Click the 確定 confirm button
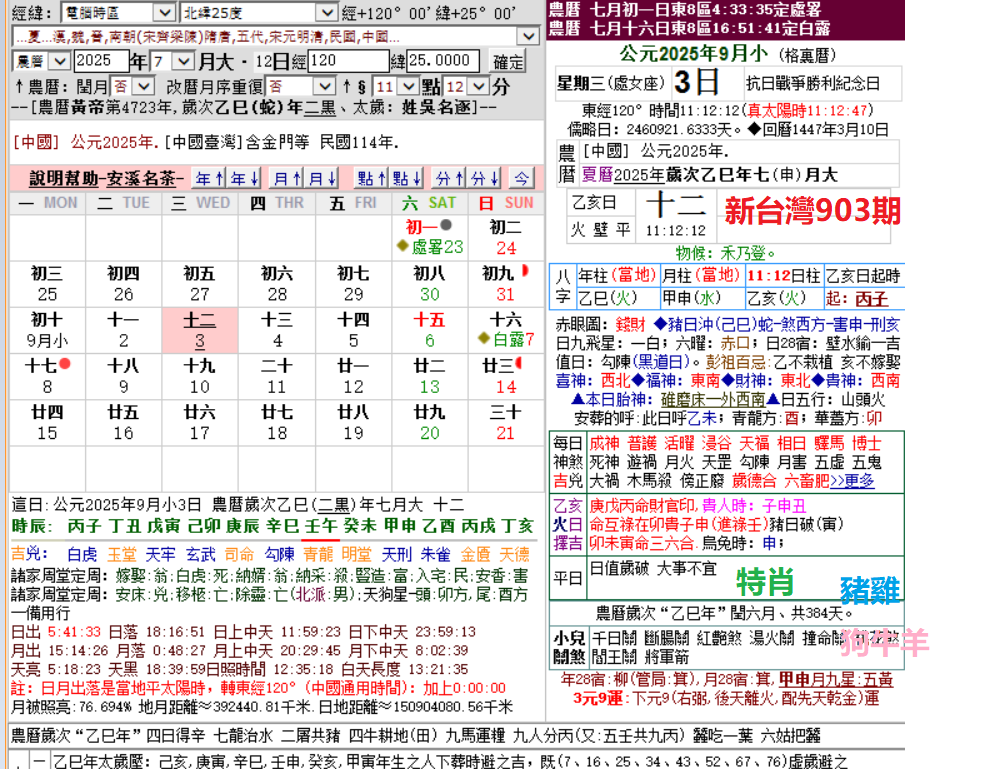The height and width of the screenshot is (769, 996). pos(508,61)
